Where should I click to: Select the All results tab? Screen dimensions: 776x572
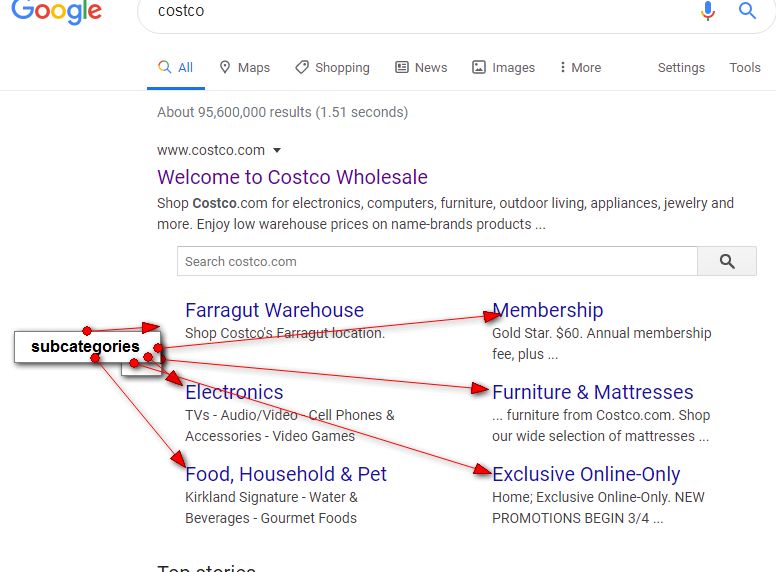coord(176,68)
